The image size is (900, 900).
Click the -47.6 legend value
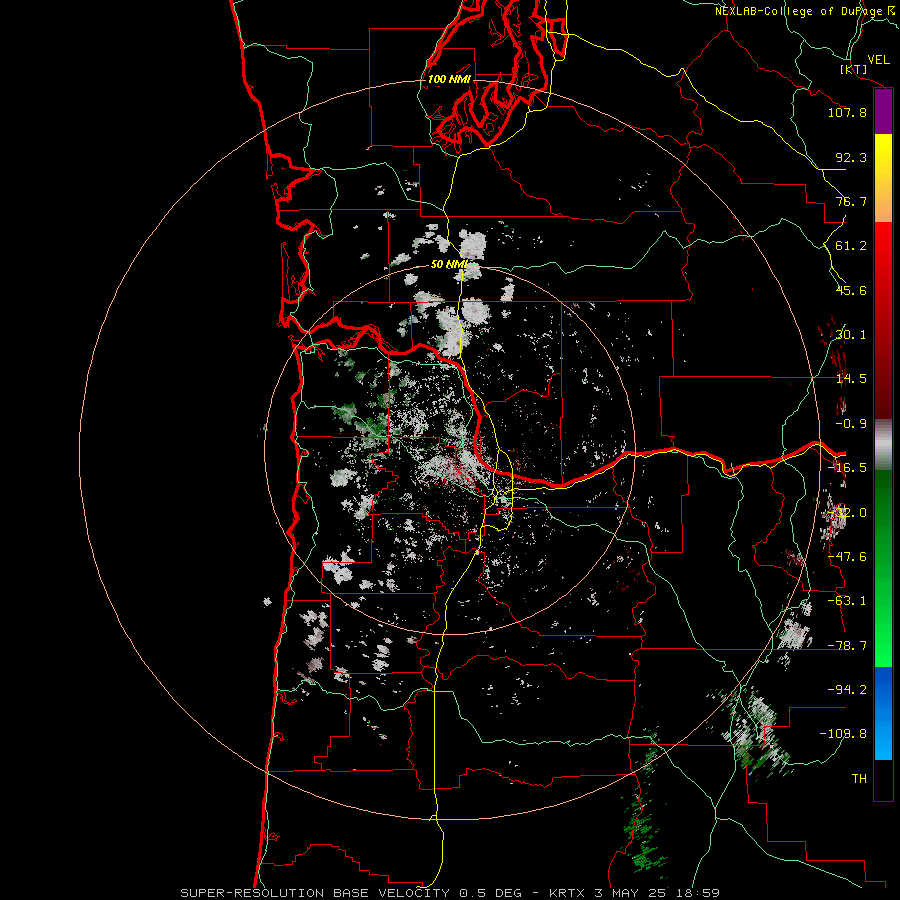847,557
